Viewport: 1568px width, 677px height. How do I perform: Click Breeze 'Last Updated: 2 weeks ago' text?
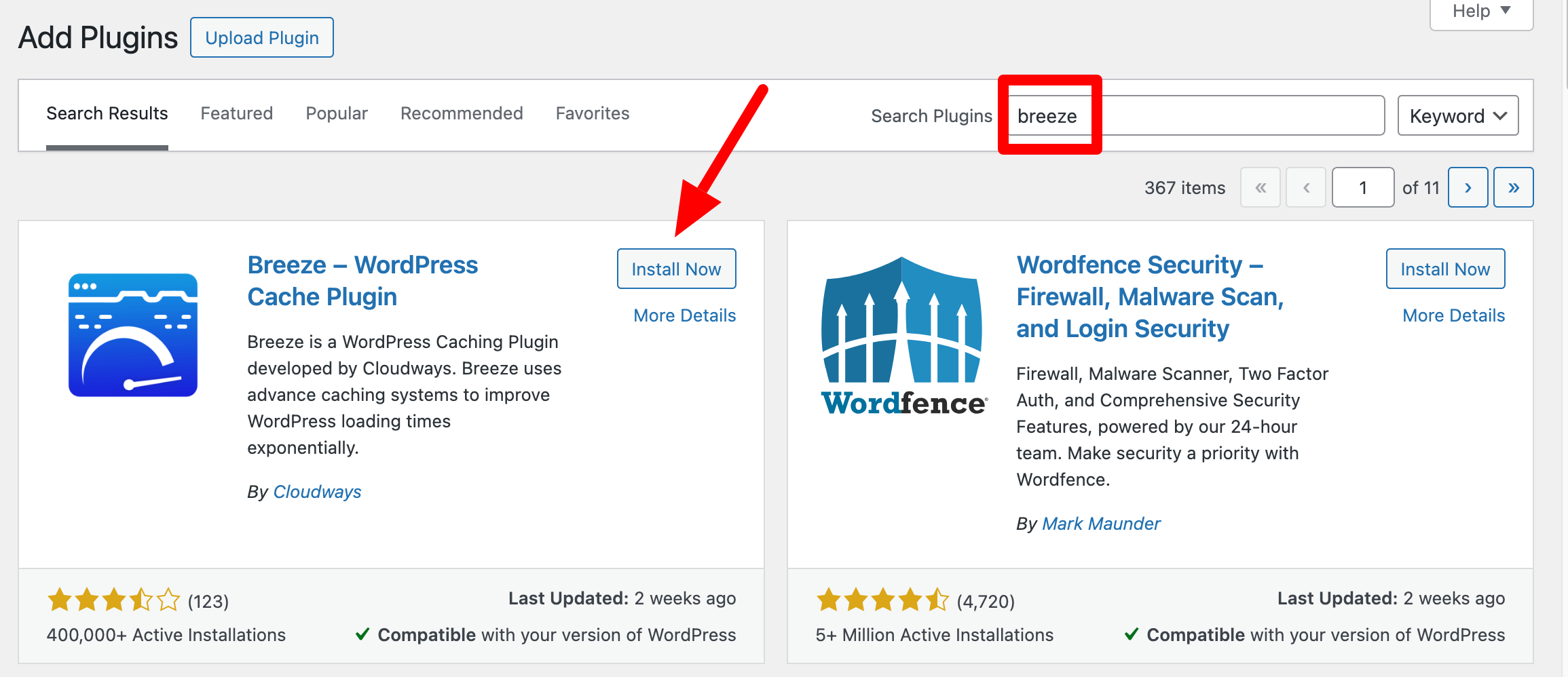pos(622,598)
